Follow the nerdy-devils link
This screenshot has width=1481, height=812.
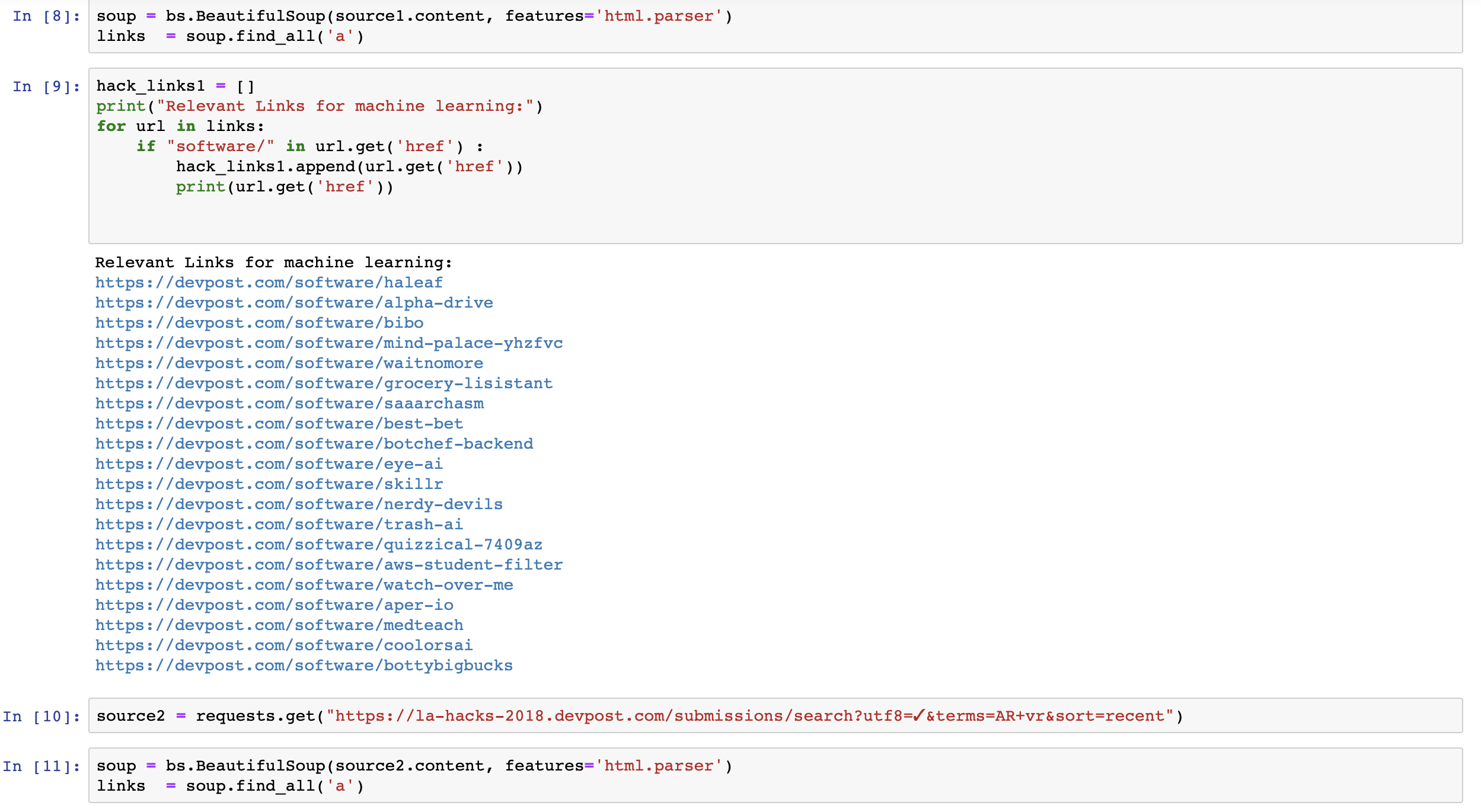(299, 504)
